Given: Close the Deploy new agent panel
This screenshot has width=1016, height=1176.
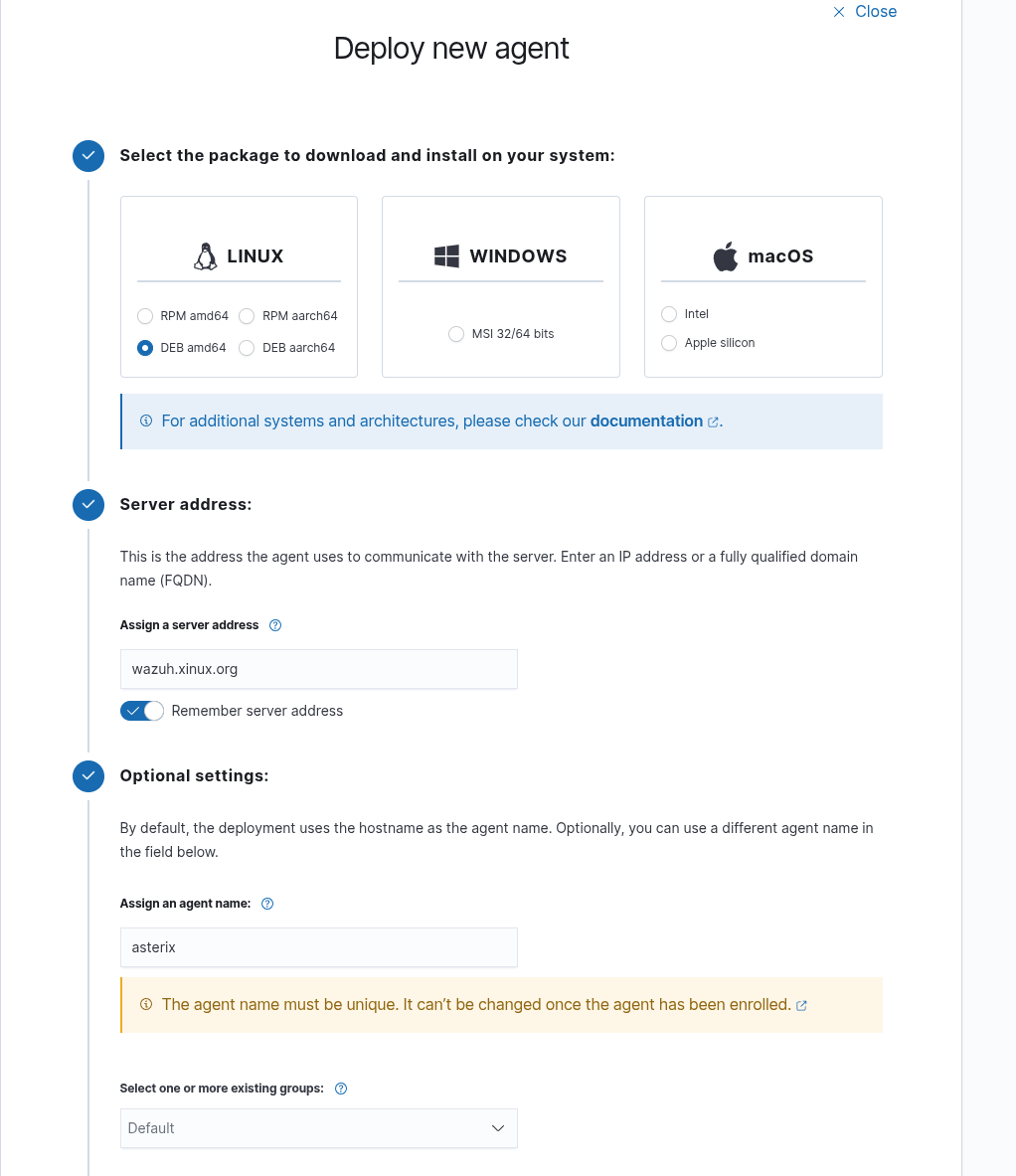Looking at the screenshot, I should pyautogui.click(x=864, y=12).
